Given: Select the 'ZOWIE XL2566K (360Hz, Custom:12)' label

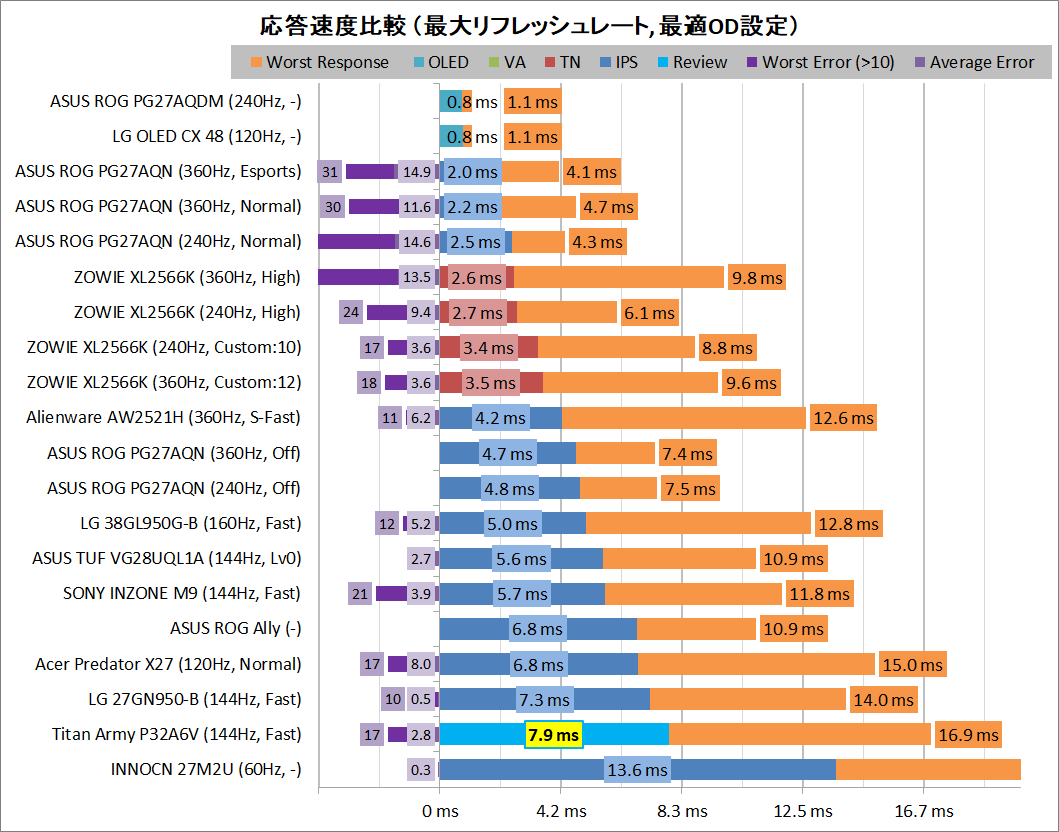Looking at the screenshot, I should [164, 382].
